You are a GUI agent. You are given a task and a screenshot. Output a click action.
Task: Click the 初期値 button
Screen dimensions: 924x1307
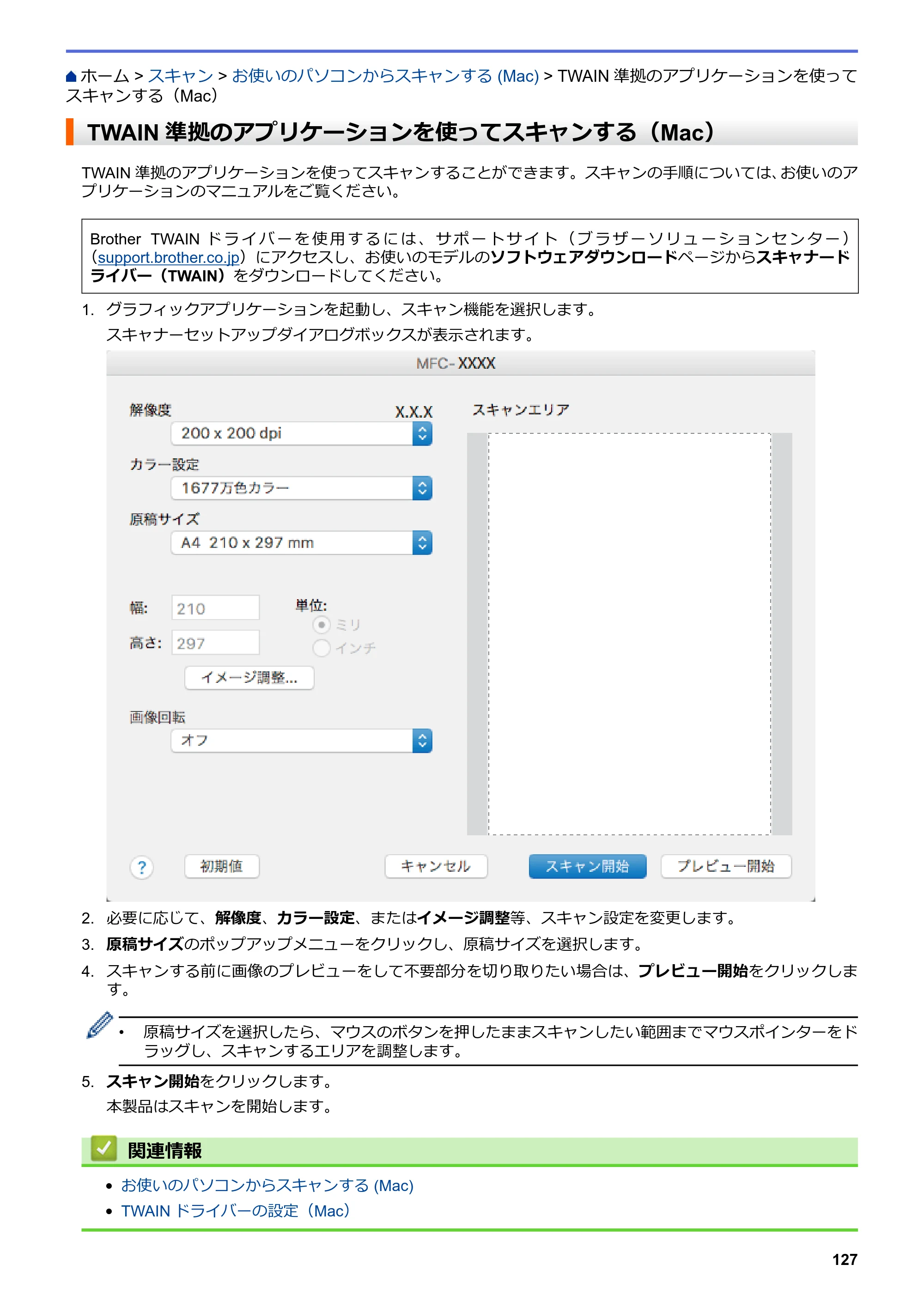coord(222,866)
